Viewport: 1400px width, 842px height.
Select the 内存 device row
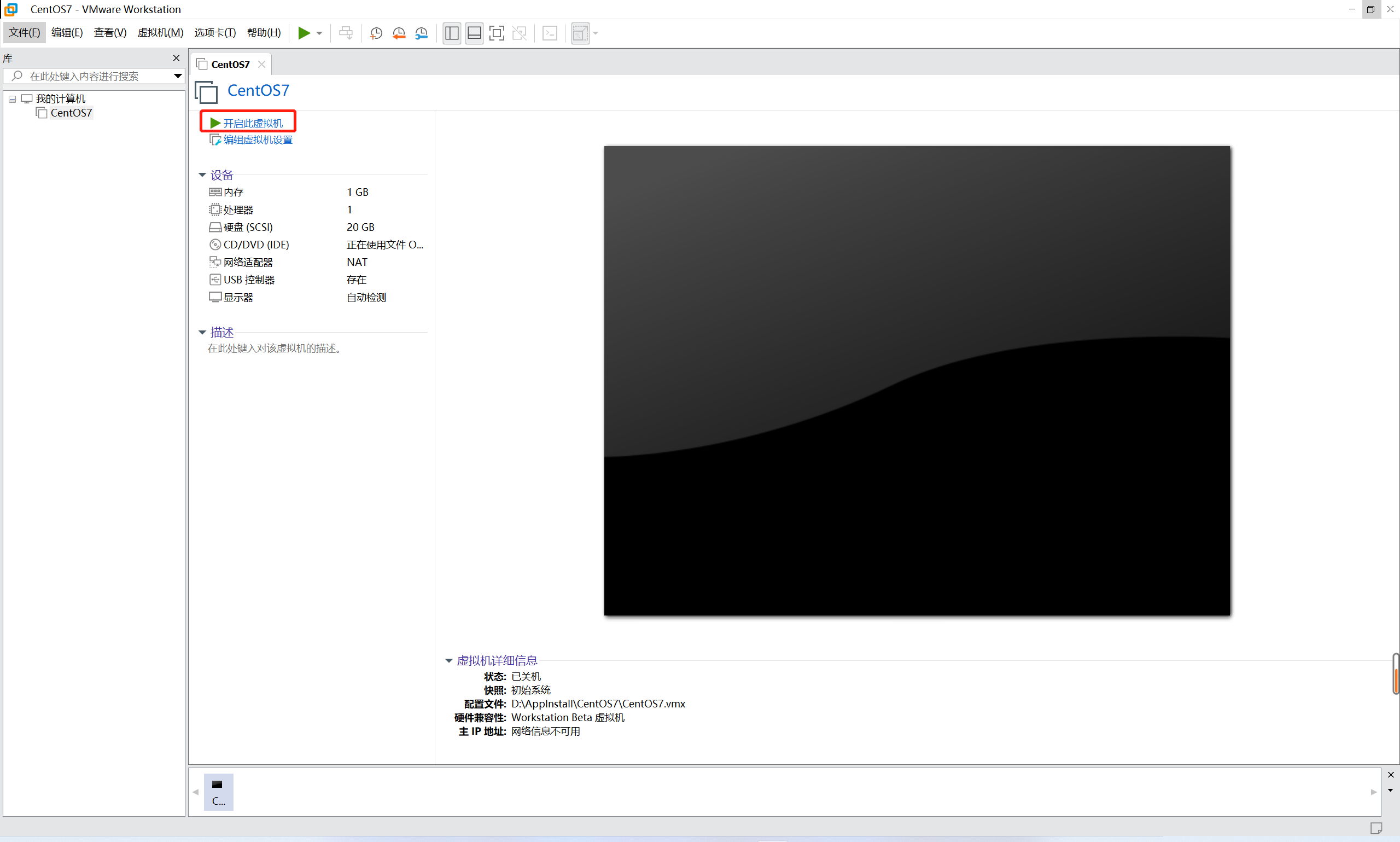click(x=316, y=192)
